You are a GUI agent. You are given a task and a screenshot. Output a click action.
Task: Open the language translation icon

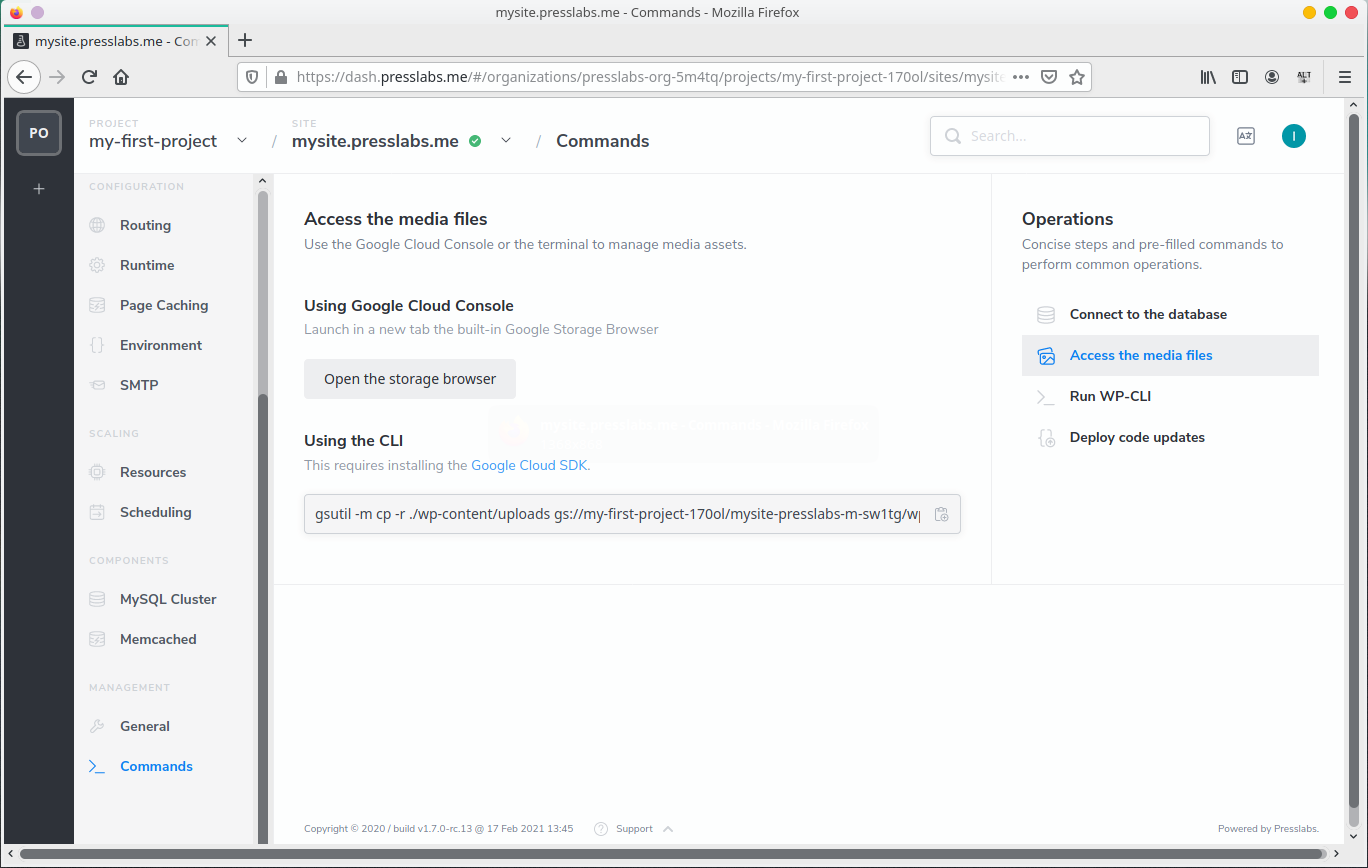click(x=1246, y=136)
